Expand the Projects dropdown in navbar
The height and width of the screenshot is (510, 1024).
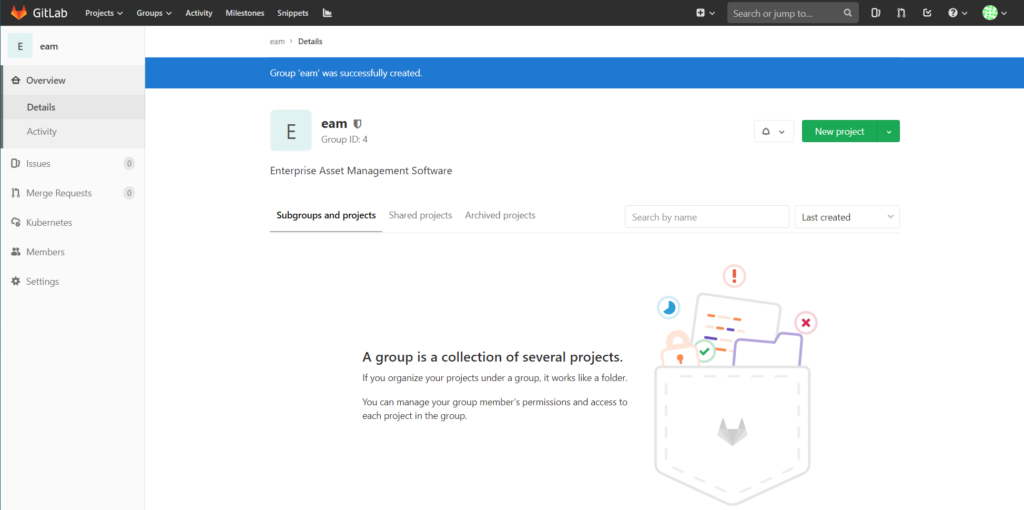click(104, 13)
